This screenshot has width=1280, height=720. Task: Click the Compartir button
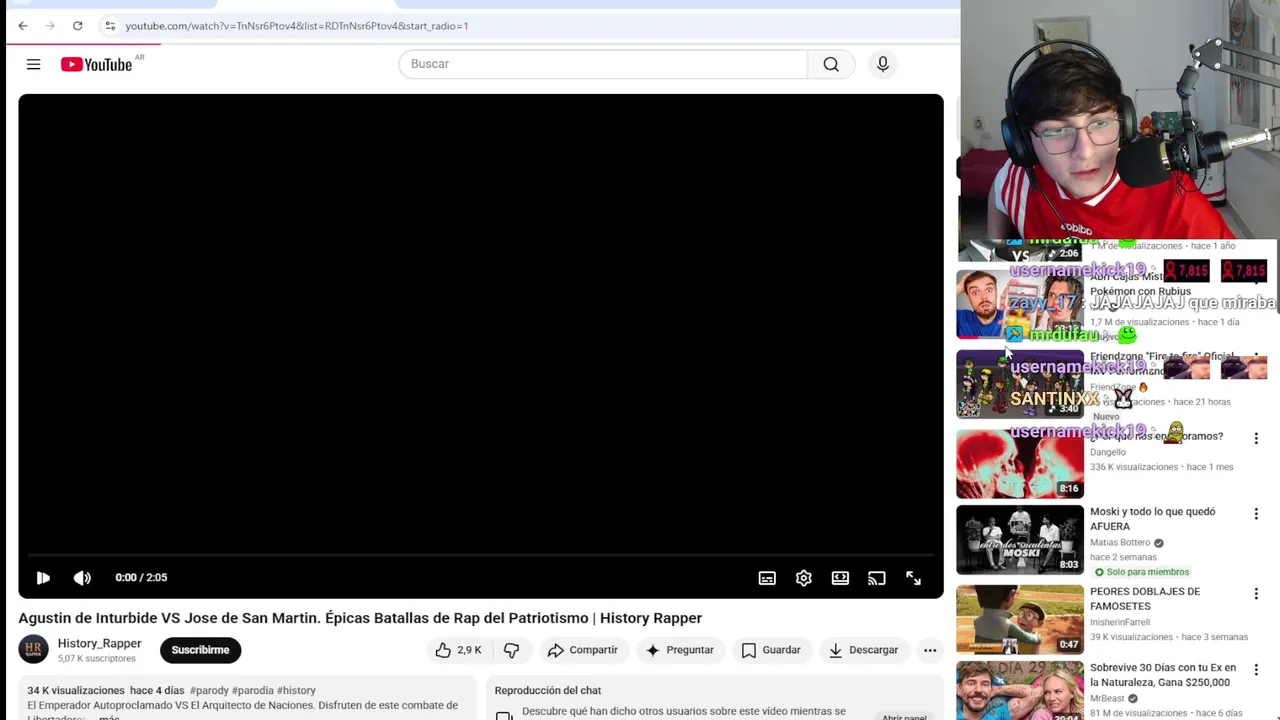click(583, 650)
